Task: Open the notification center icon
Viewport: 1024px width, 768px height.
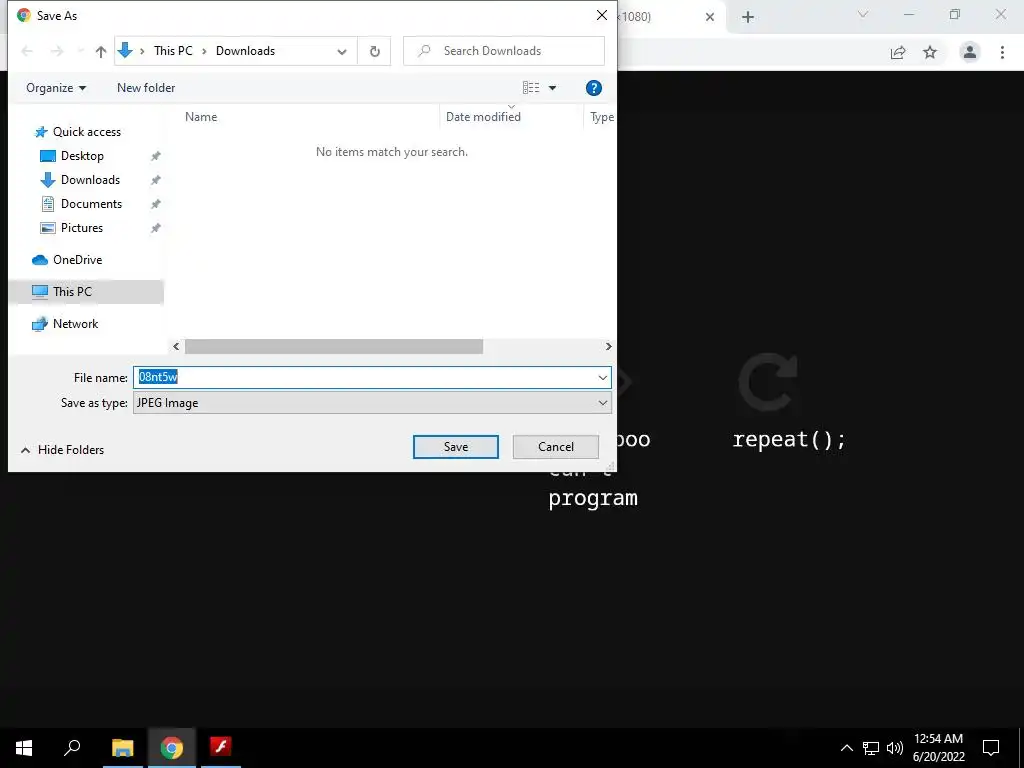Action: [x=991, y=748]
